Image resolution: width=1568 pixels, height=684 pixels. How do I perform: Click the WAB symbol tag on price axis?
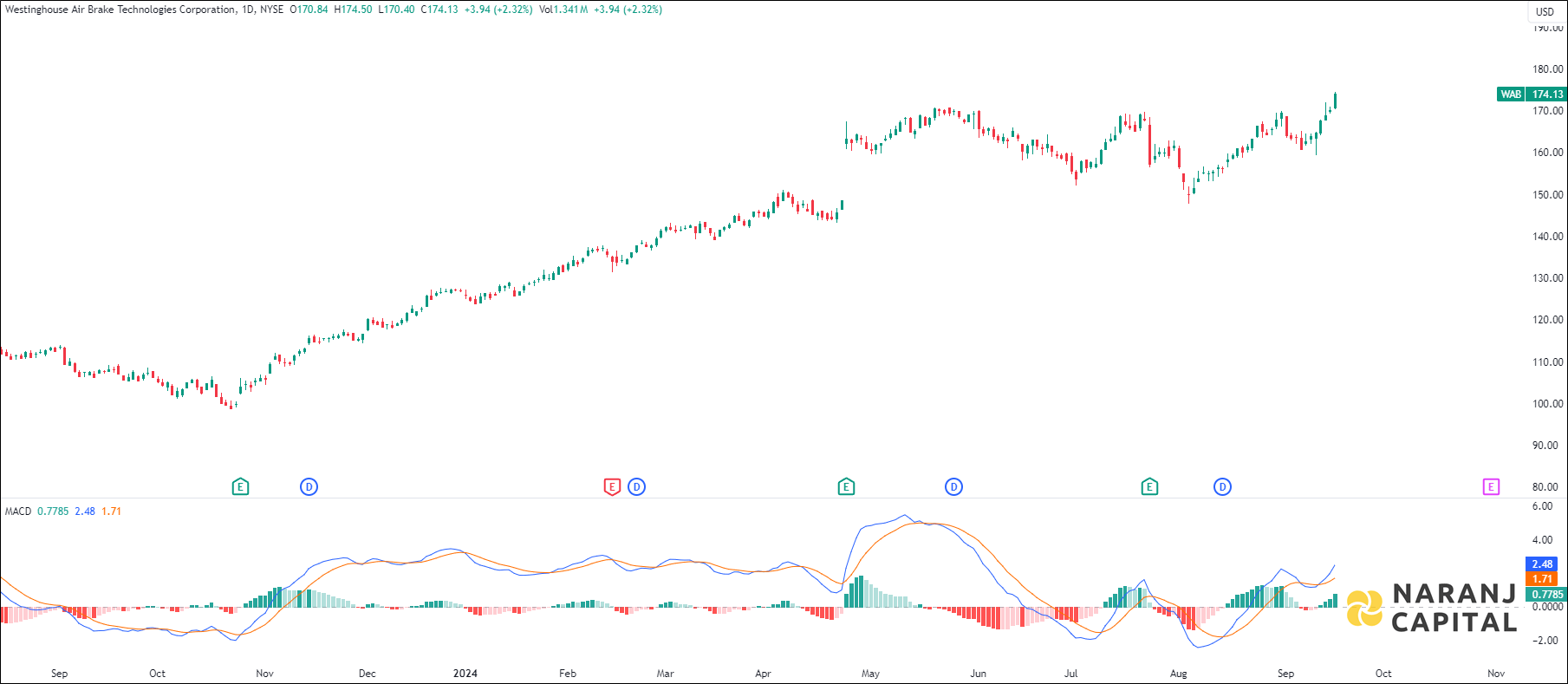point(1511,94)
